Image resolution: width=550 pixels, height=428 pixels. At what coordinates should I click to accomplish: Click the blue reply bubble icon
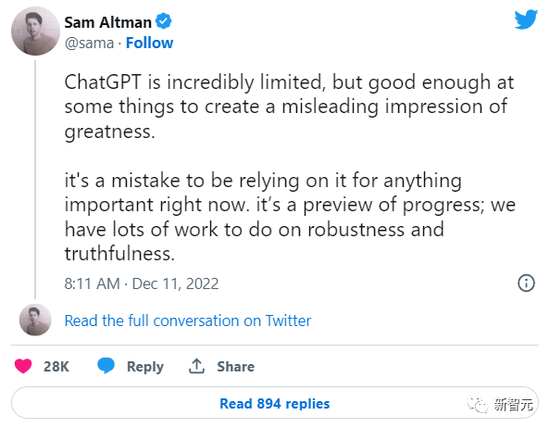(x=106, y=366)
